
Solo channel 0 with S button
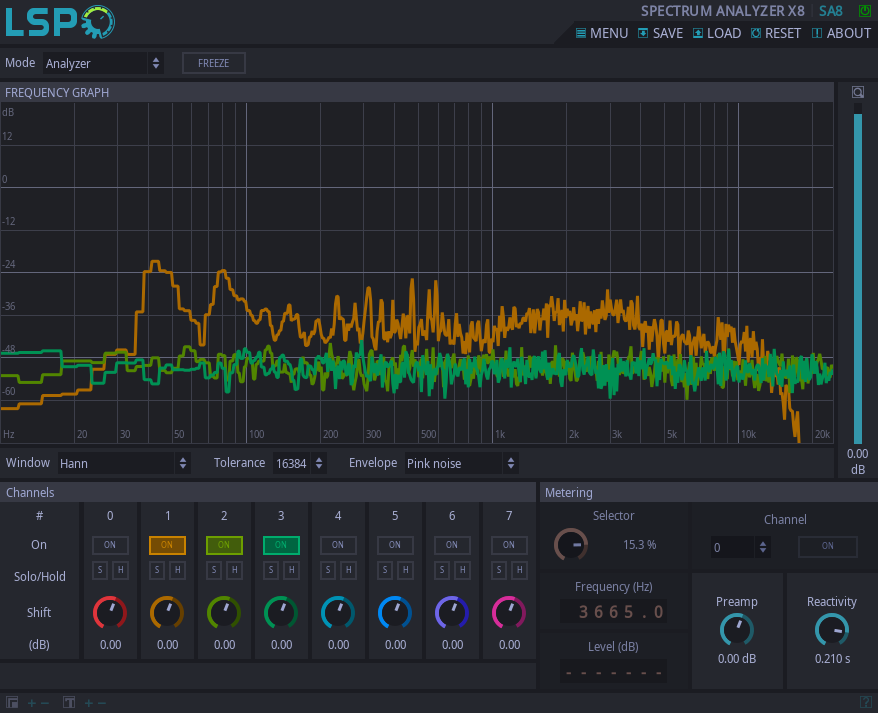tap(100, 570)
